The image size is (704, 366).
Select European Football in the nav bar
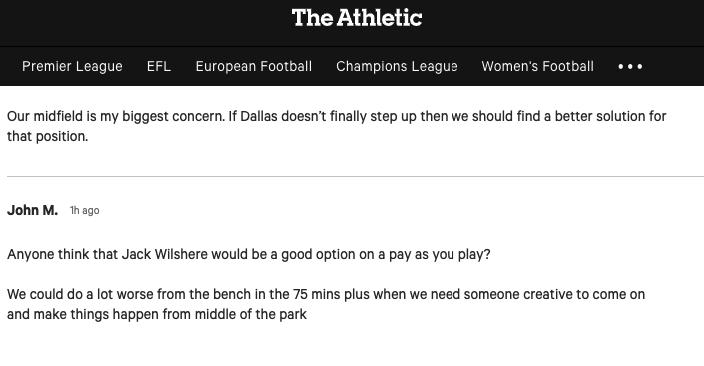(254, 66)
